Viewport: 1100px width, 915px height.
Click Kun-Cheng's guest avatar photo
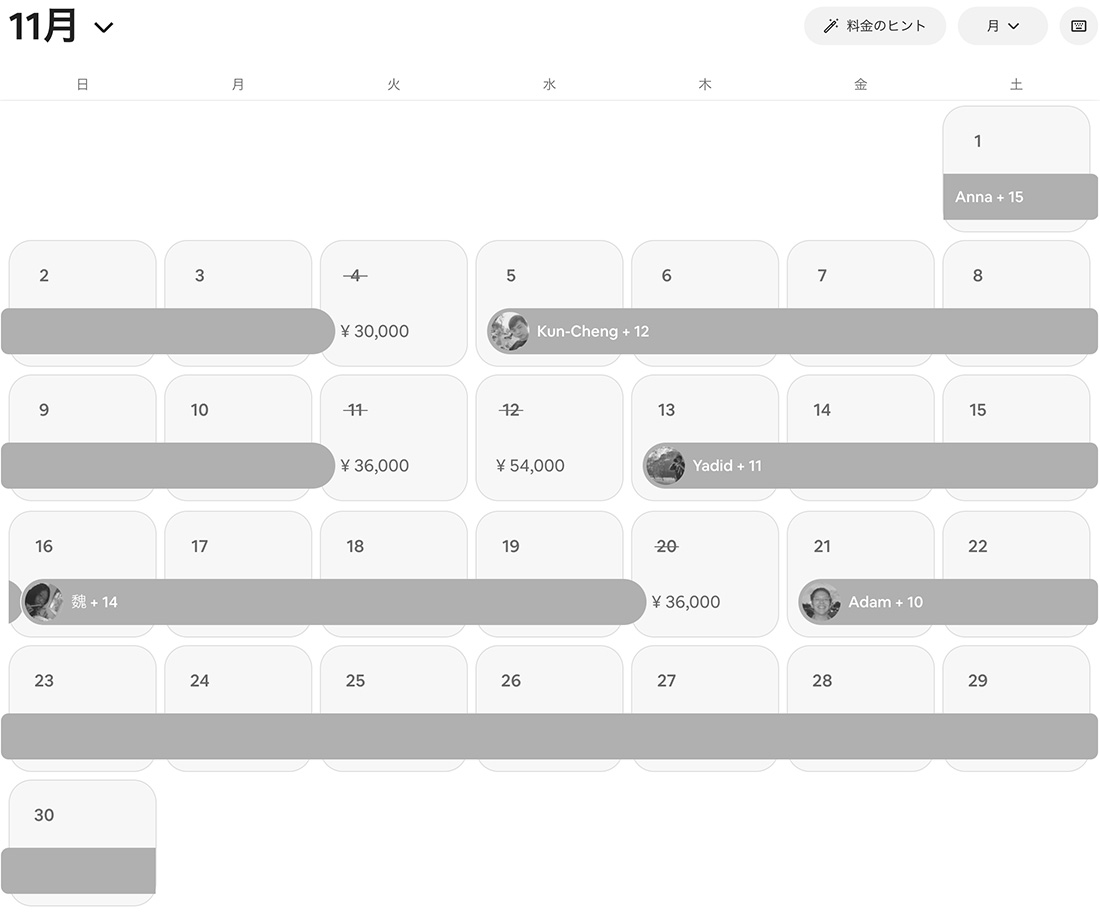pos(509,331)
